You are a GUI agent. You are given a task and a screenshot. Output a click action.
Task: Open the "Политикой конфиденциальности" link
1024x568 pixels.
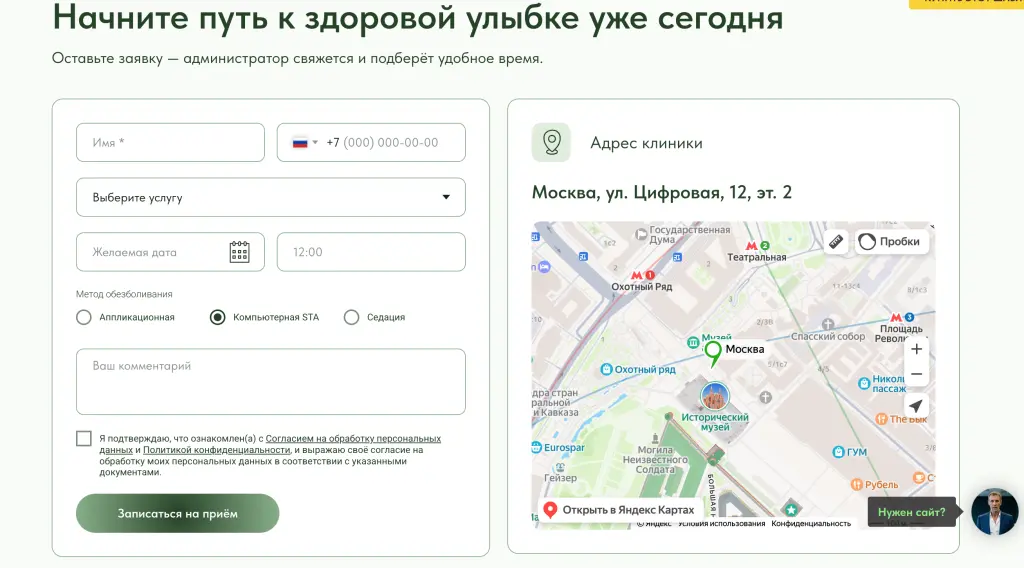tap(216, 450)
